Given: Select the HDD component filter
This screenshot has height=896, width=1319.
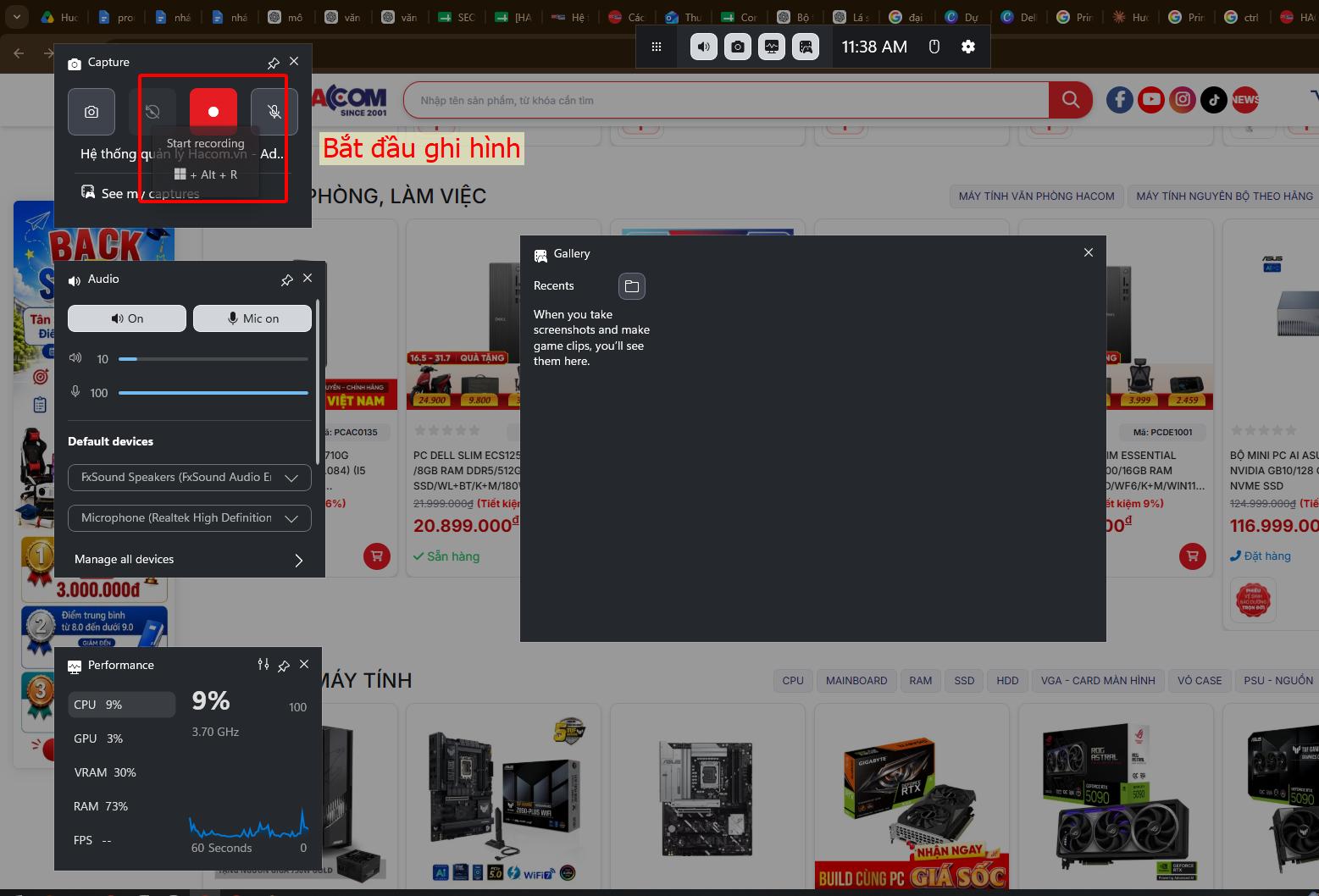Looking at the screenshot, I should (x=1007, y=681).
